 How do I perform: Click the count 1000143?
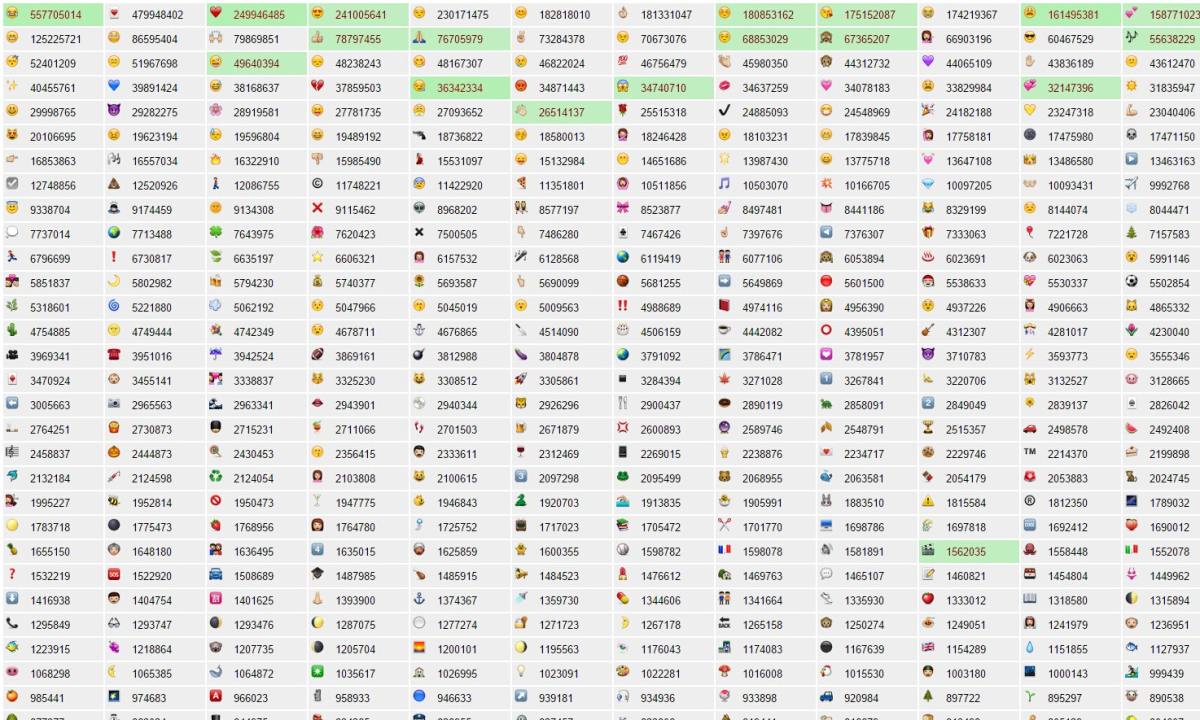tap(1068, 674)
